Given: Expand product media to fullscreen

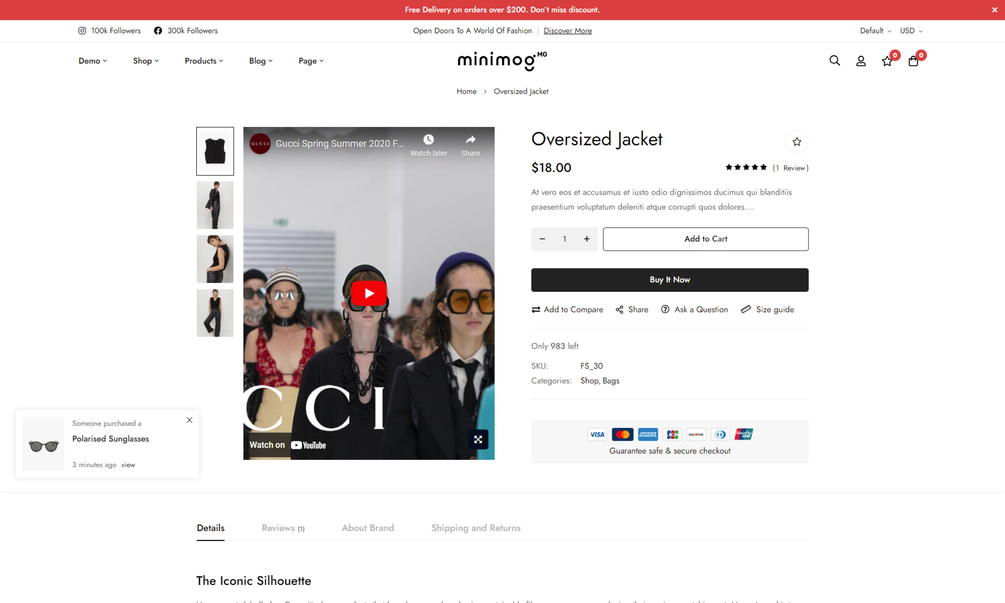Looking at the screenshot, I should (478, 440).
